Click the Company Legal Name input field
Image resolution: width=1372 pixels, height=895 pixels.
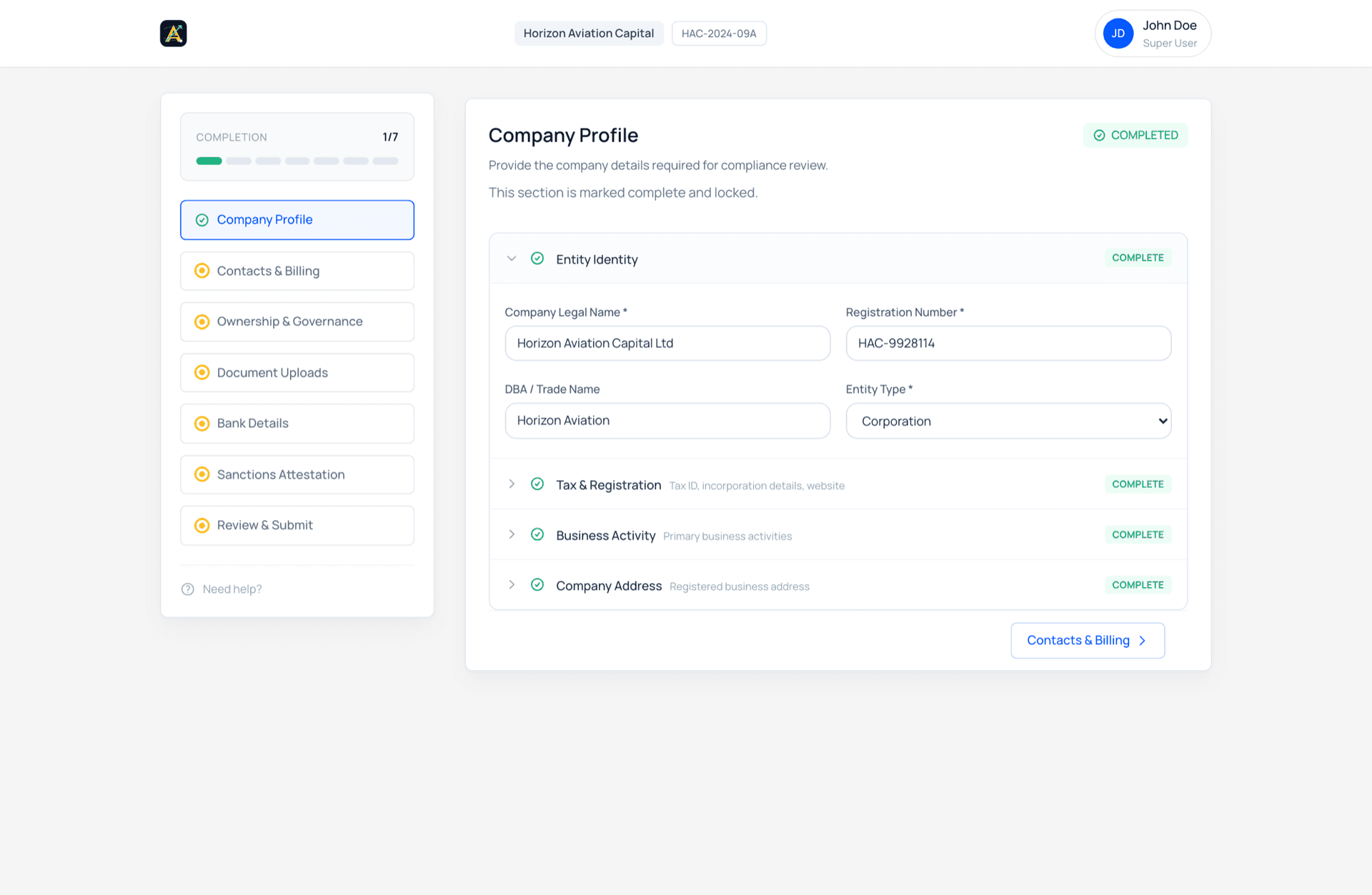[x=667, y=344]
